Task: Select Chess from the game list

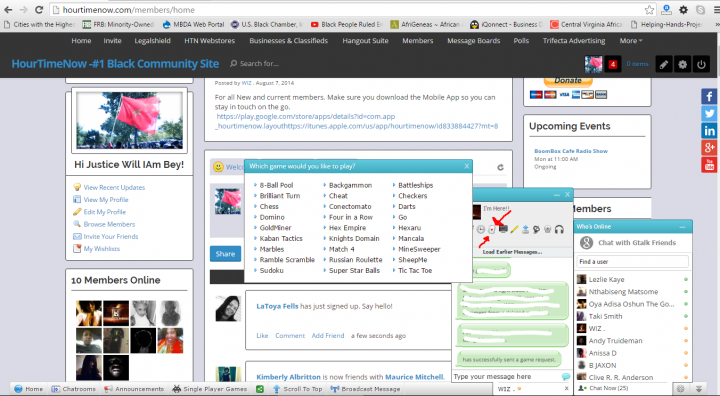Action: 269,207
